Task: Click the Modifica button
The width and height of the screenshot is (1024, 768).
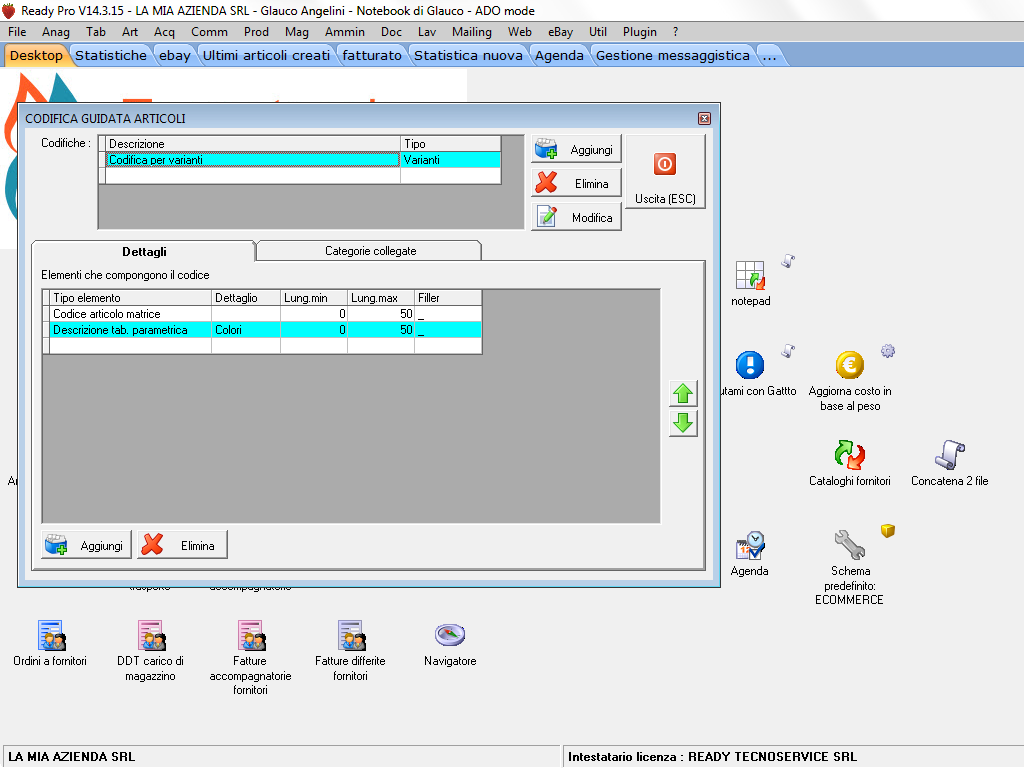Action: (576, 217)
